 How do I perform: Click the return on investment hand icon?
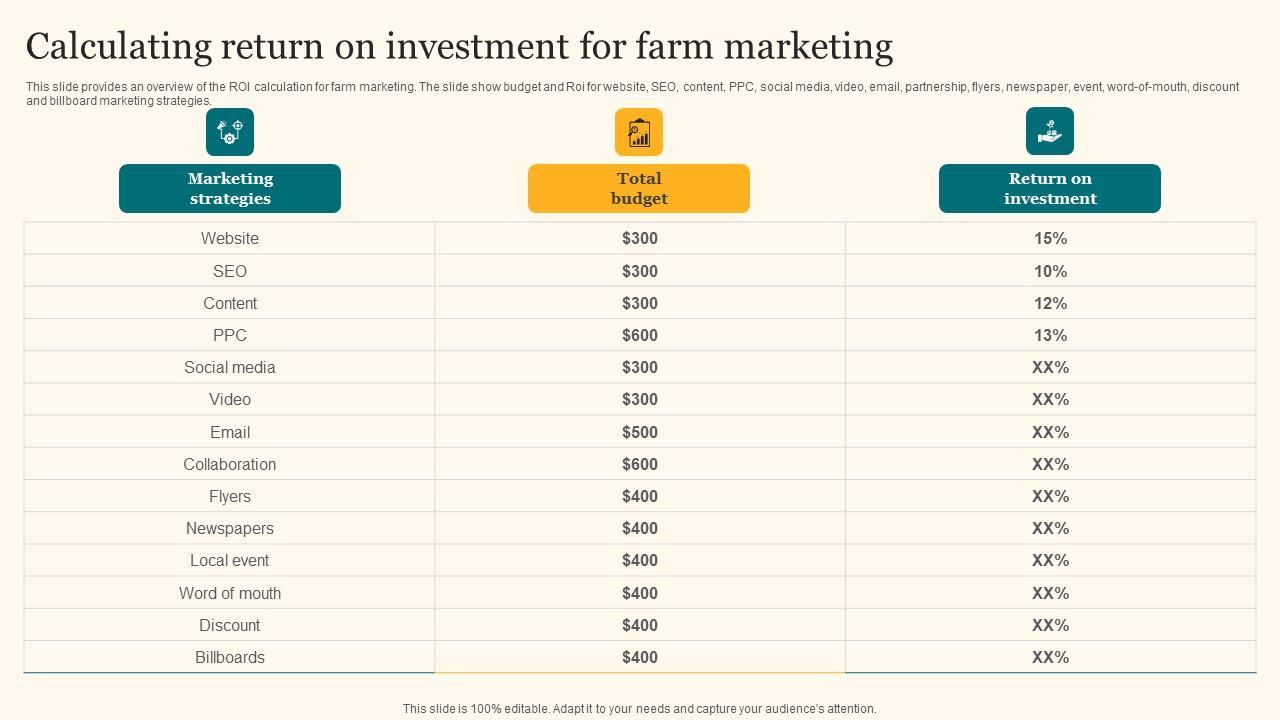1050,132
